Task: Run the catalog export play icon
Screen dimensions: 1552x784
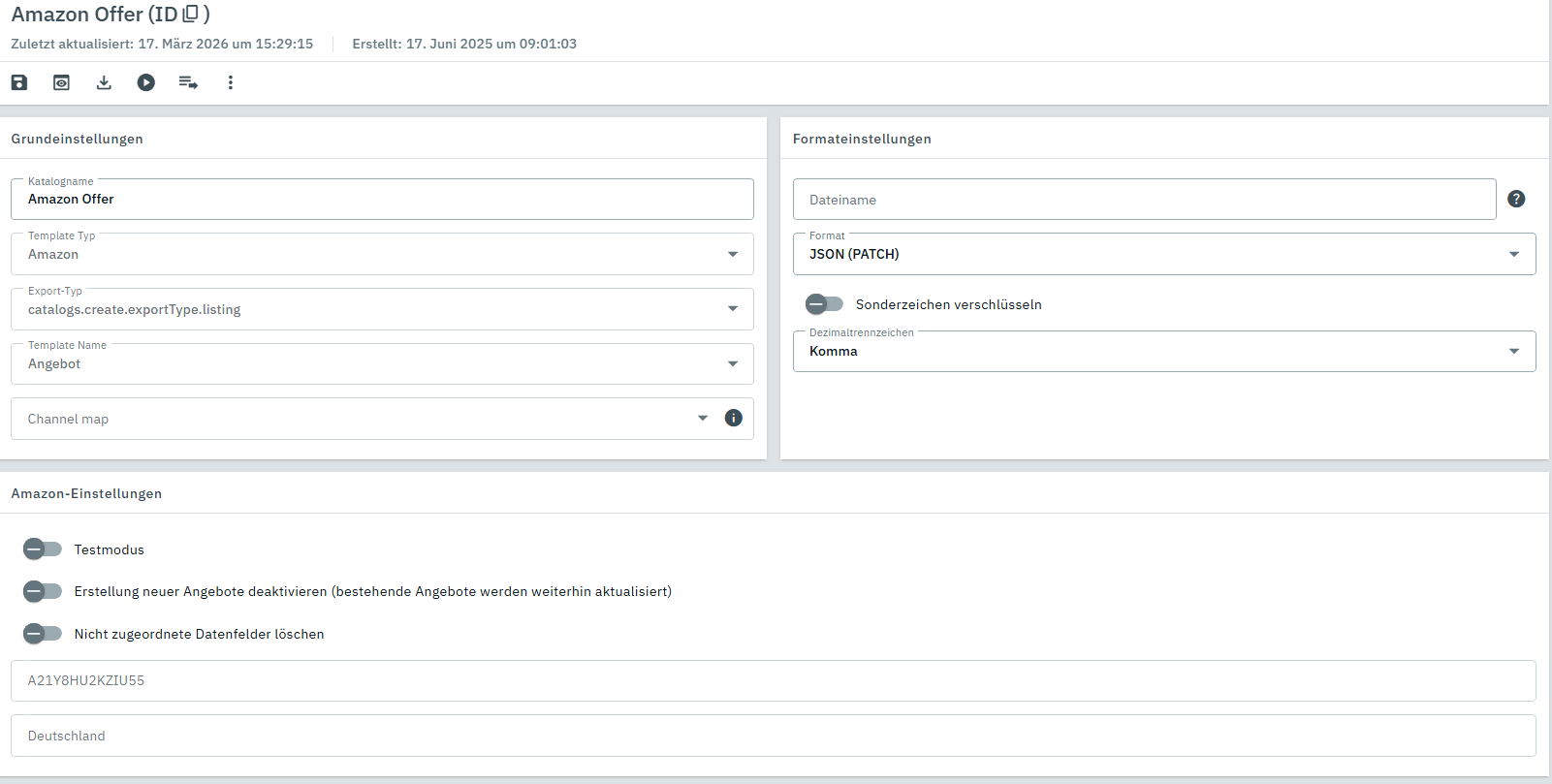Action: (145, 82)
